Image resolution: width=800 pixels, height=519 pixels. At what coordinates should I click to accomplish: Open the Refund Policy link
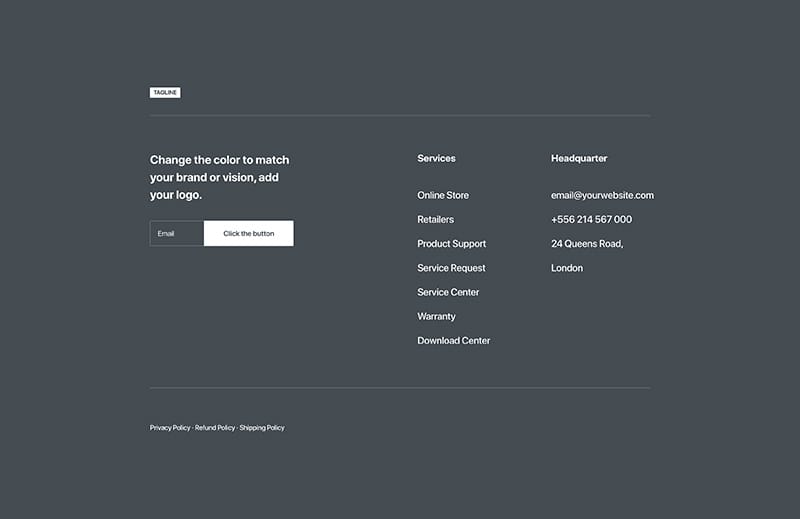[215, 428]
